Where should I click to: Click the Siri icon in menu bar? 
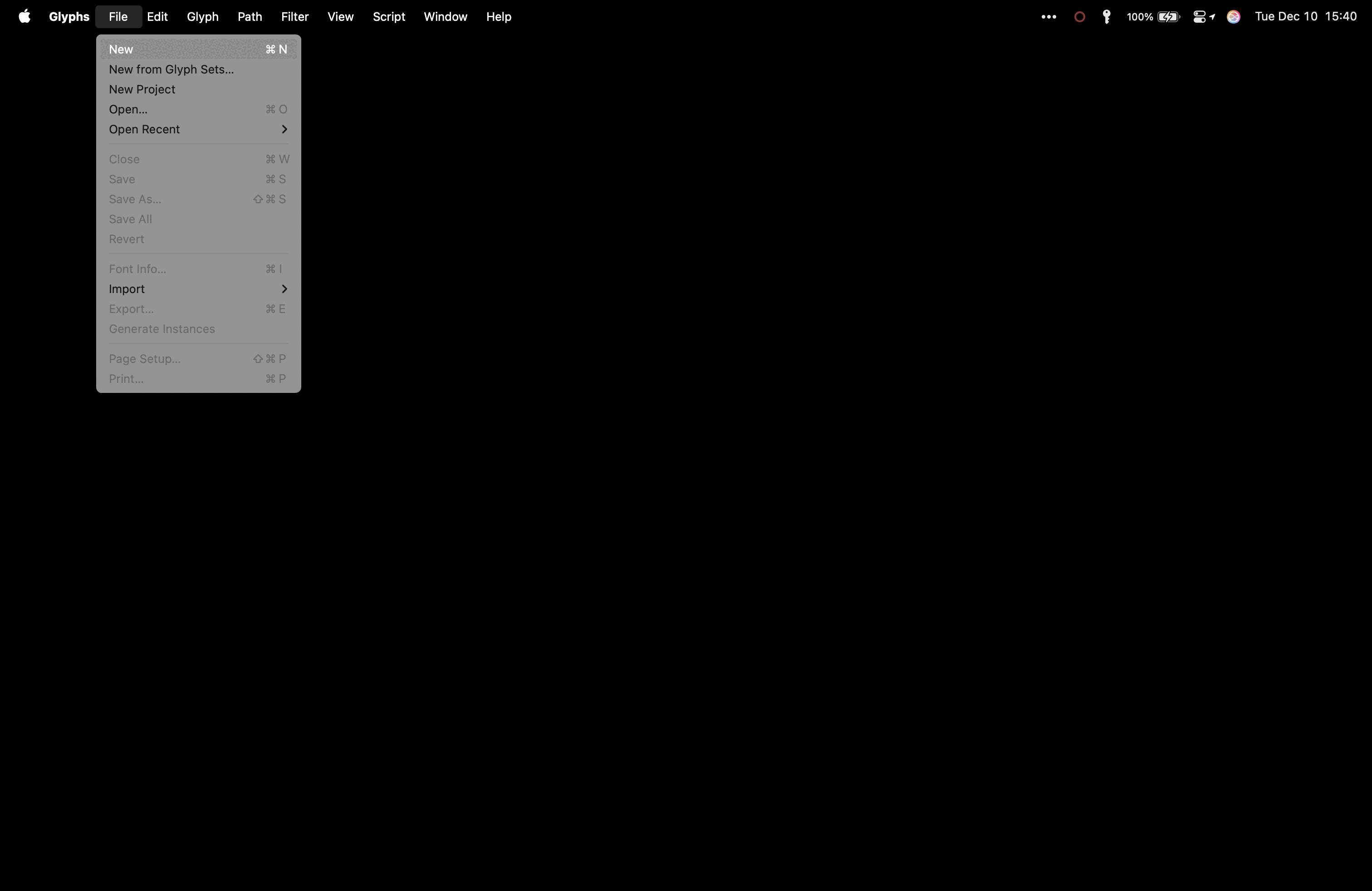pyautogui.click(x=1233, y=17)
